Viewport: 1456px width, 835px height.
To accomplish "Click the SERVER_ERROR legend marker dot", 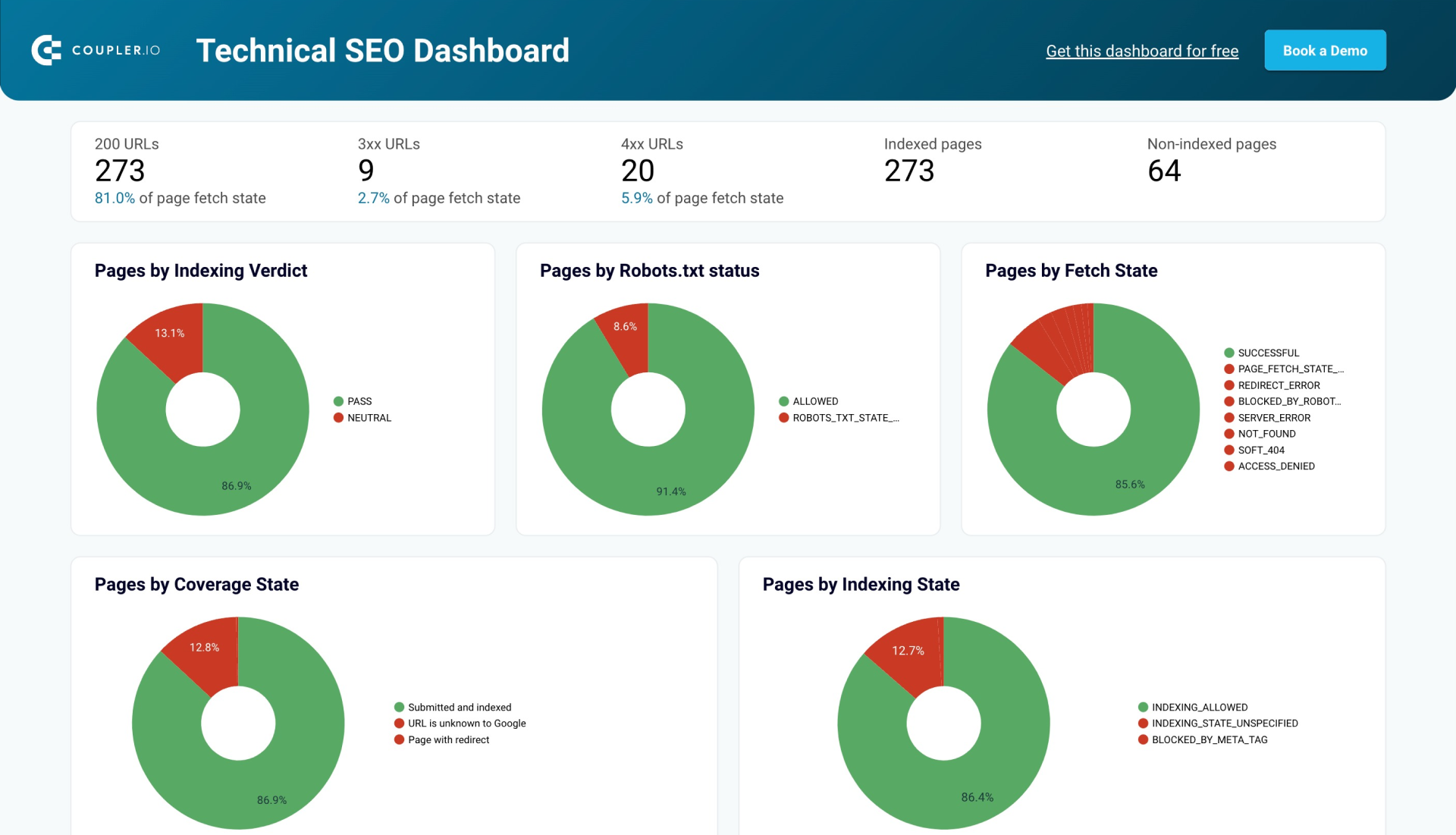I will pos(1229,417).
